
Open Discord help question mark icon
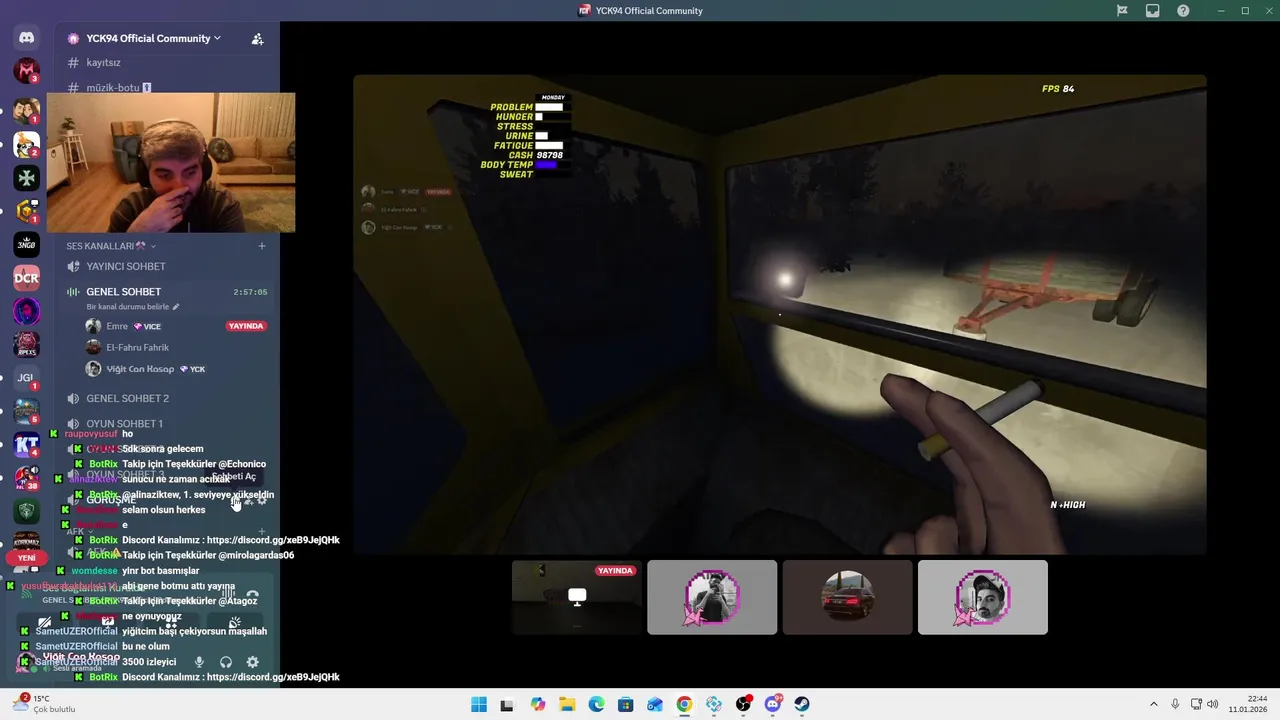click(x=1184, y=10)
